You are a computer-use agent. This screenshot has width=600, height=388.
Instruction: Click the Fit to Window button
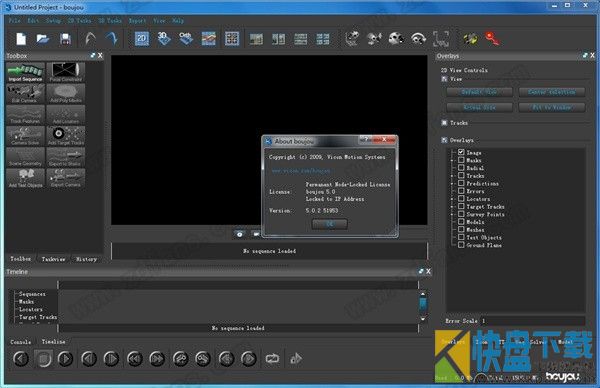(x=552, y=108)
